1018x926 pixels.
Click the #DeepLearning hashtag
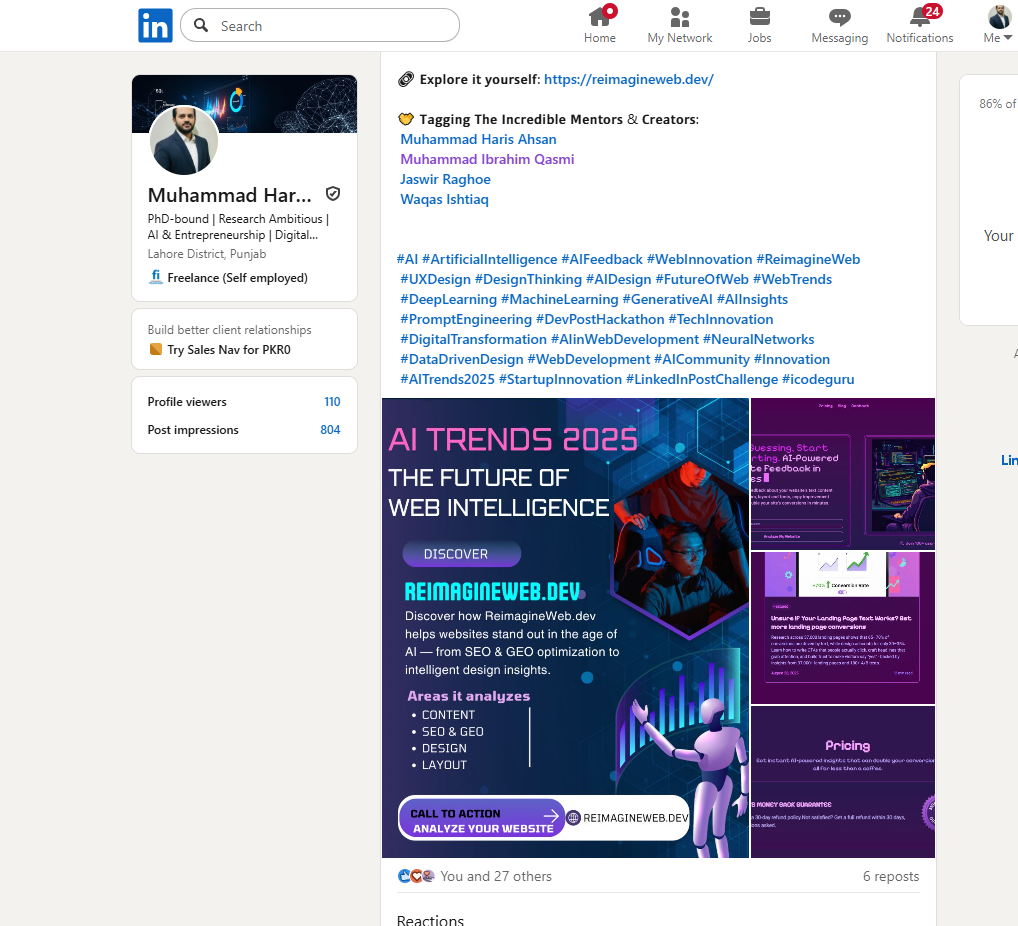coord(449,299)
